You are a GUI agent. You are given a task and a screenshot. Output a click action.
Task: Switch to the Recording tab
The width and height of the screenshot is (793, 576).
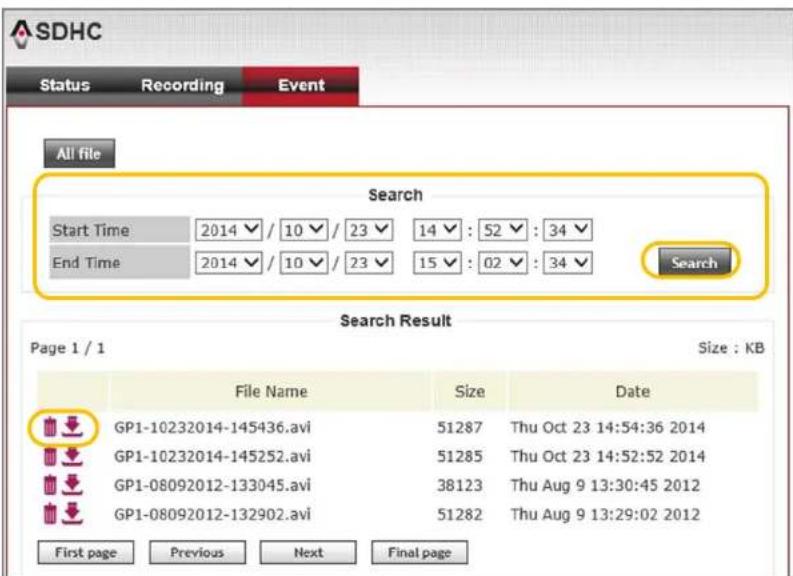(182, 85)
